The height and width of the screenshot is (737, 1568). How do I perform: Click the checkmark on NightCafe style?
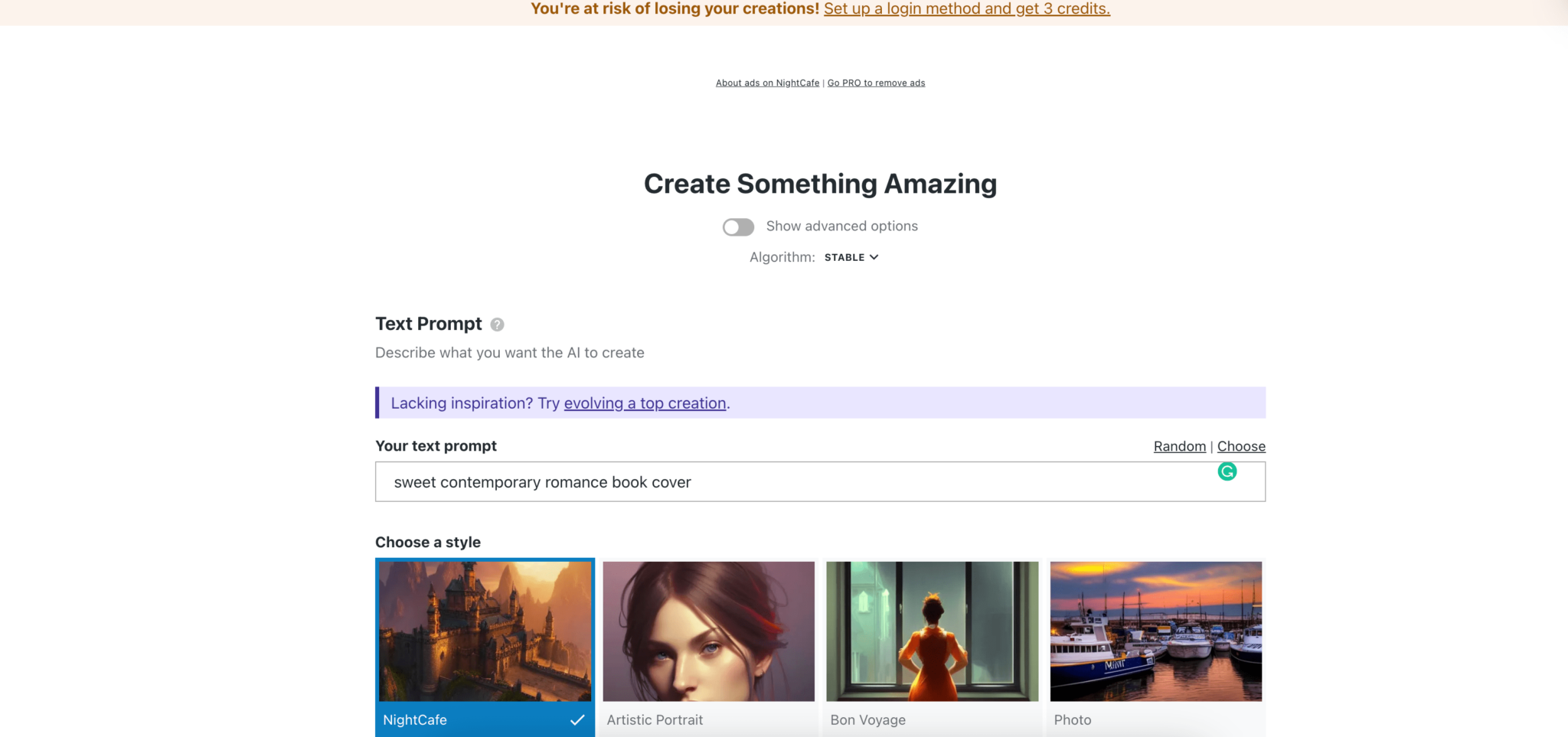[577, 719]
